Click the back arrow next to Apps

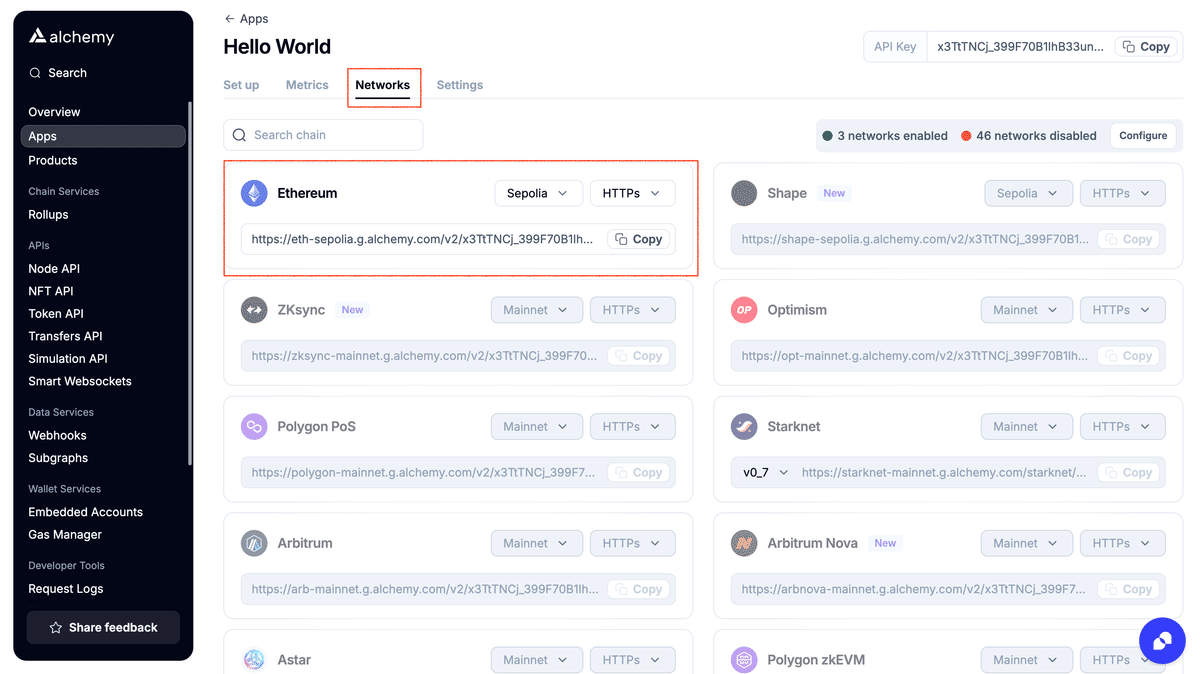coord(229,19)
